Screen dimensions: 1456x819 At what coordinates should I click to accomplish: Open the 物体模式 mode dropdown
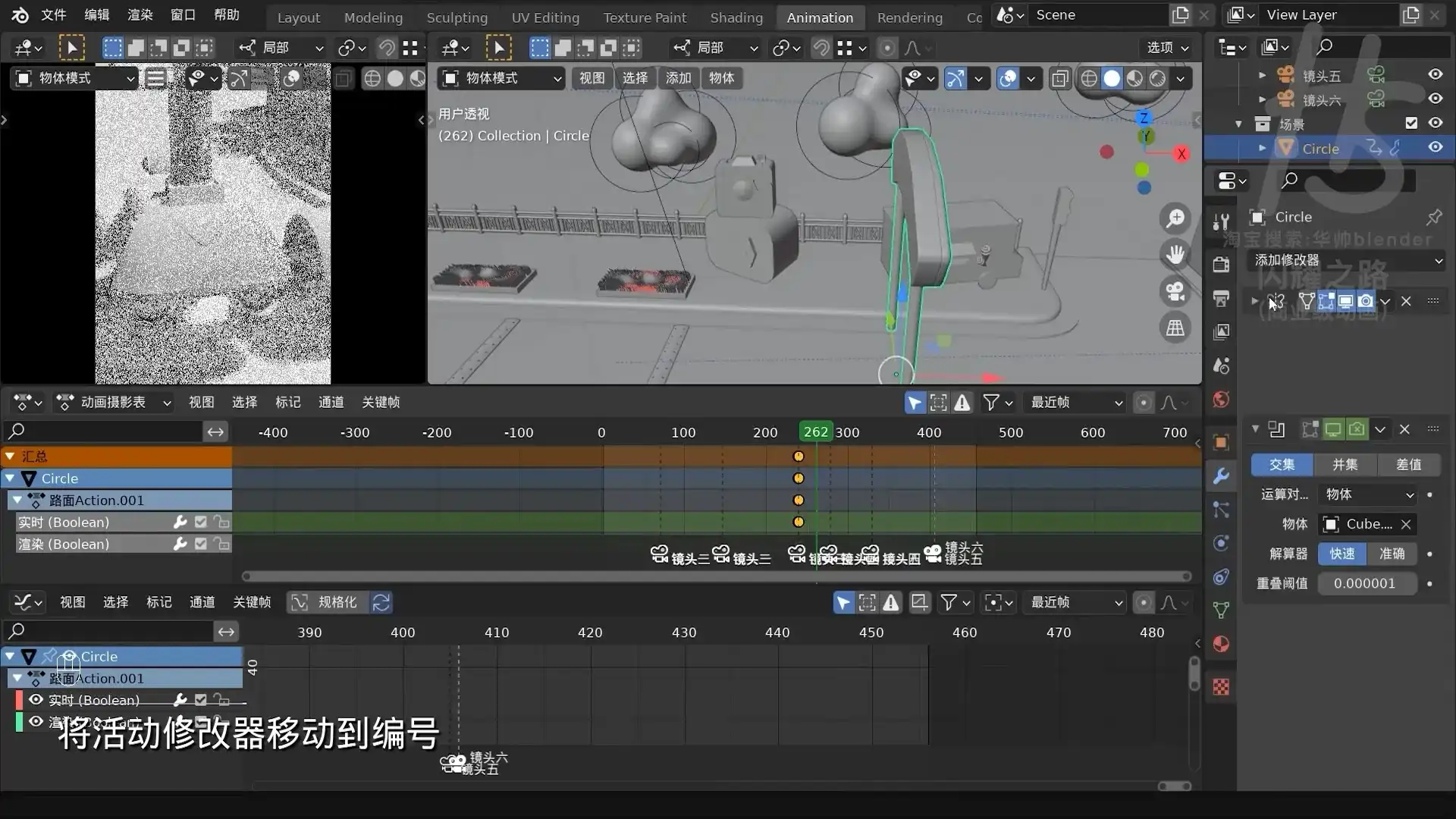(500, 78)
